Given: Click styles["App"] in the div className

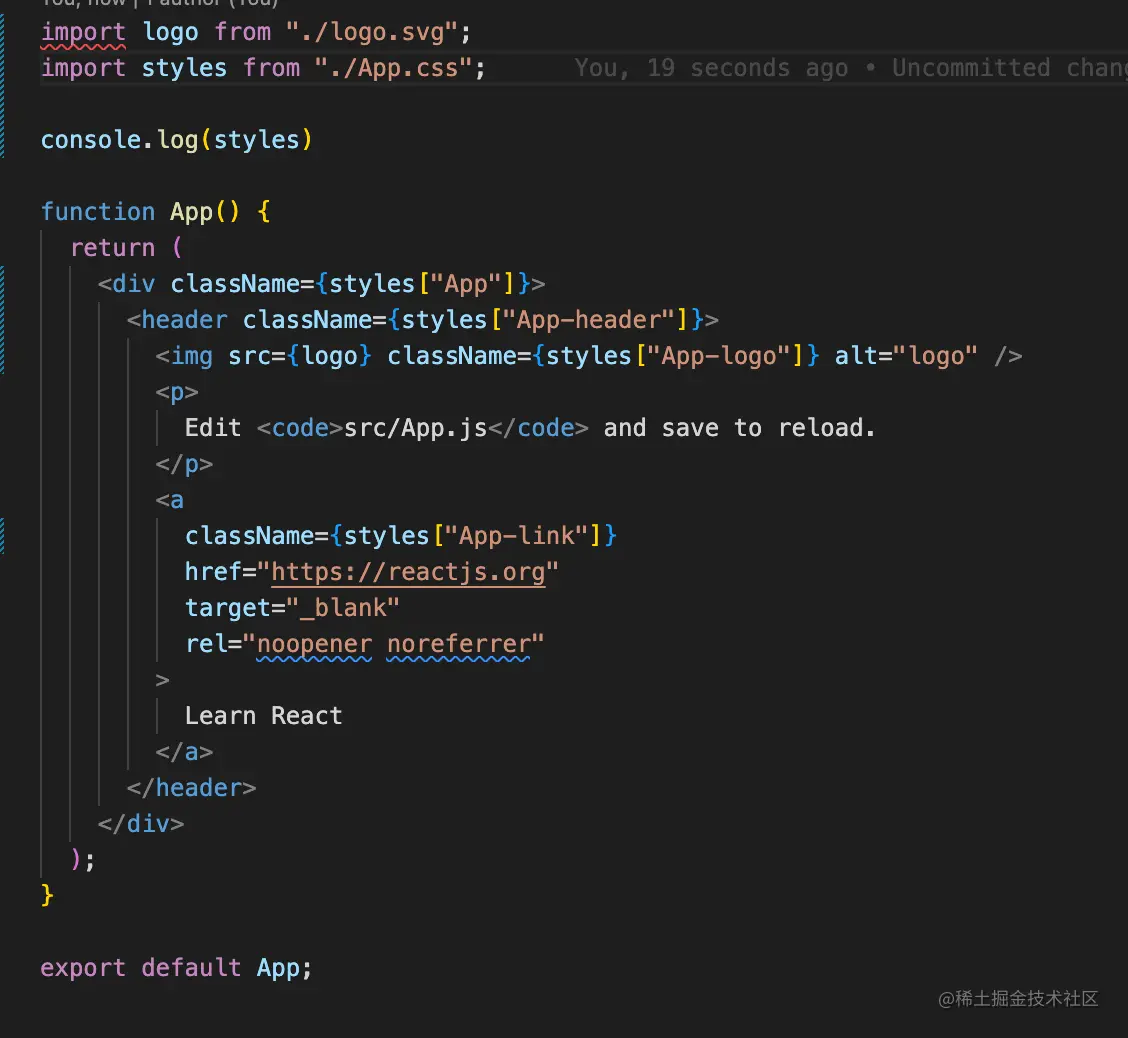Looking at the screenshot, I should pos(423,283).
